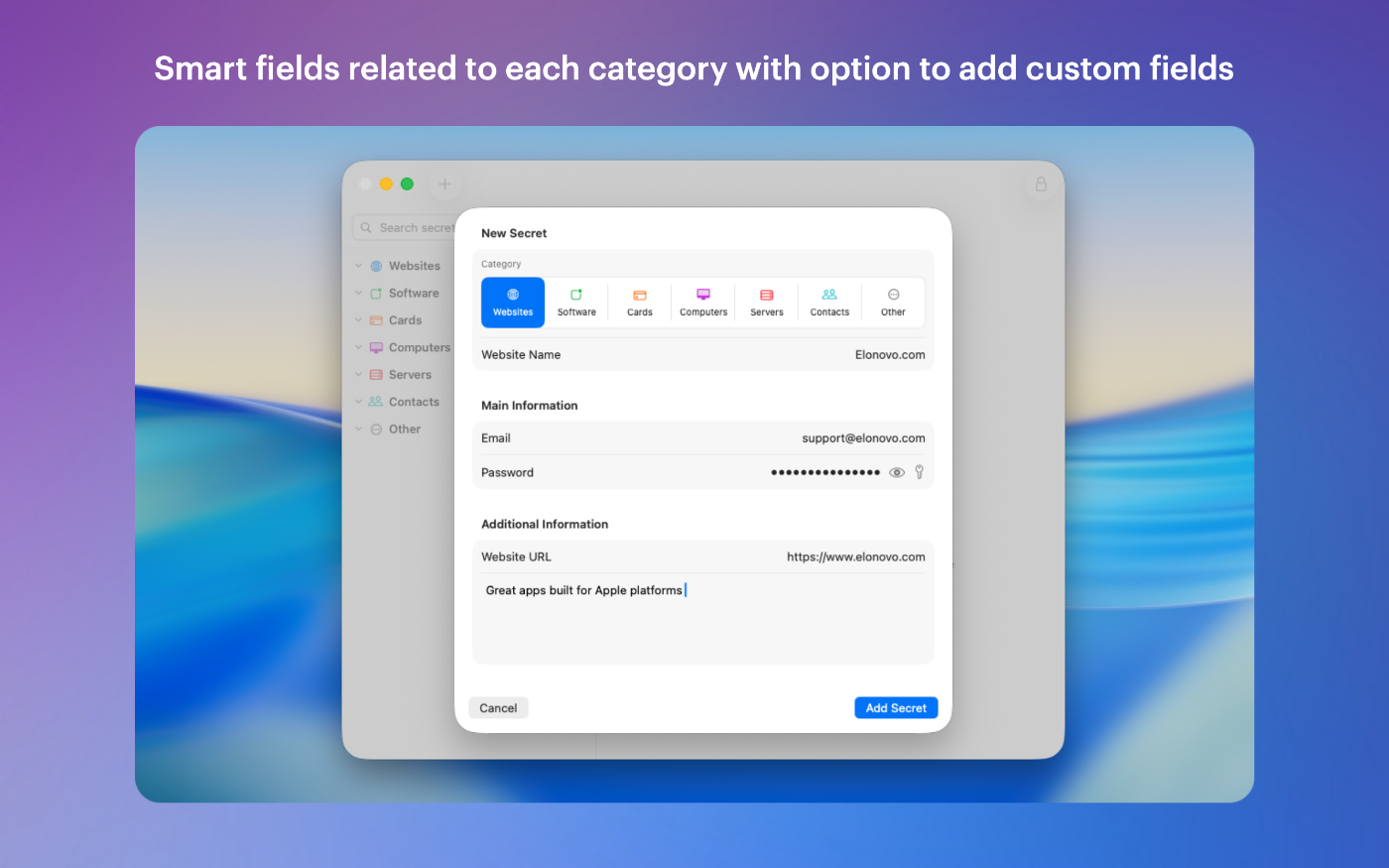Open Cards in the sidebar
This screenshot has width=1389, height=868.
pos(405,320)
